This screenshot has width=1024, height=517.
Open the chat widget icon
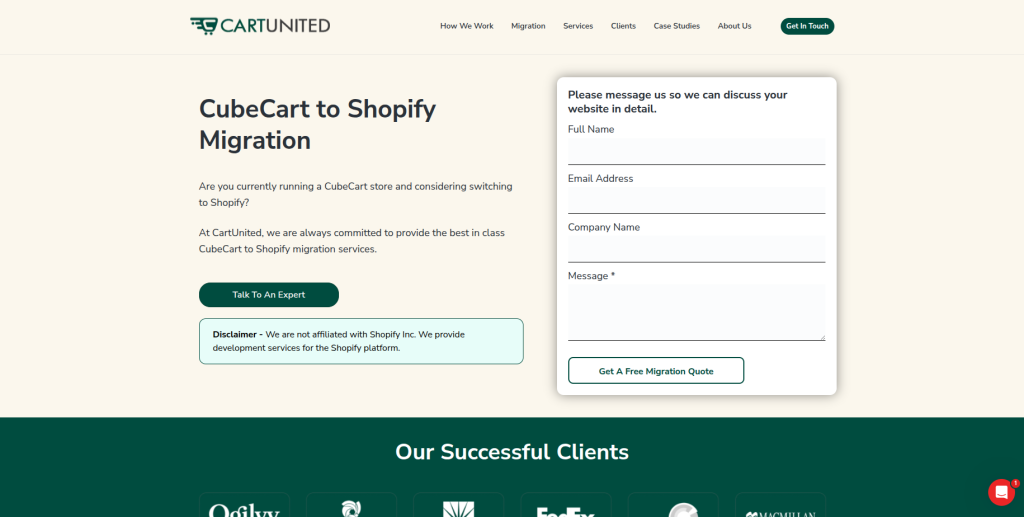click(x=1000, y=492)
